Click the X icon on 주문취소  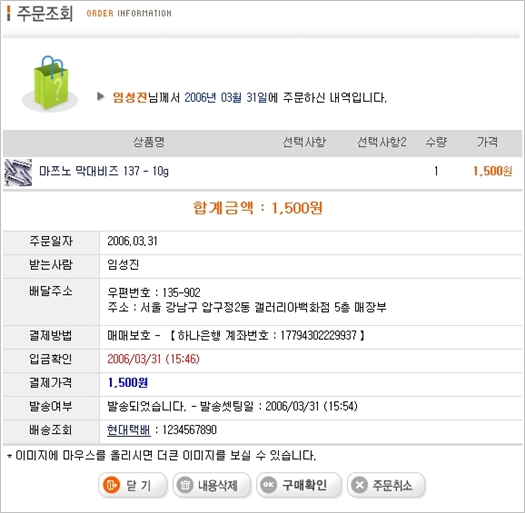[360, 485]
